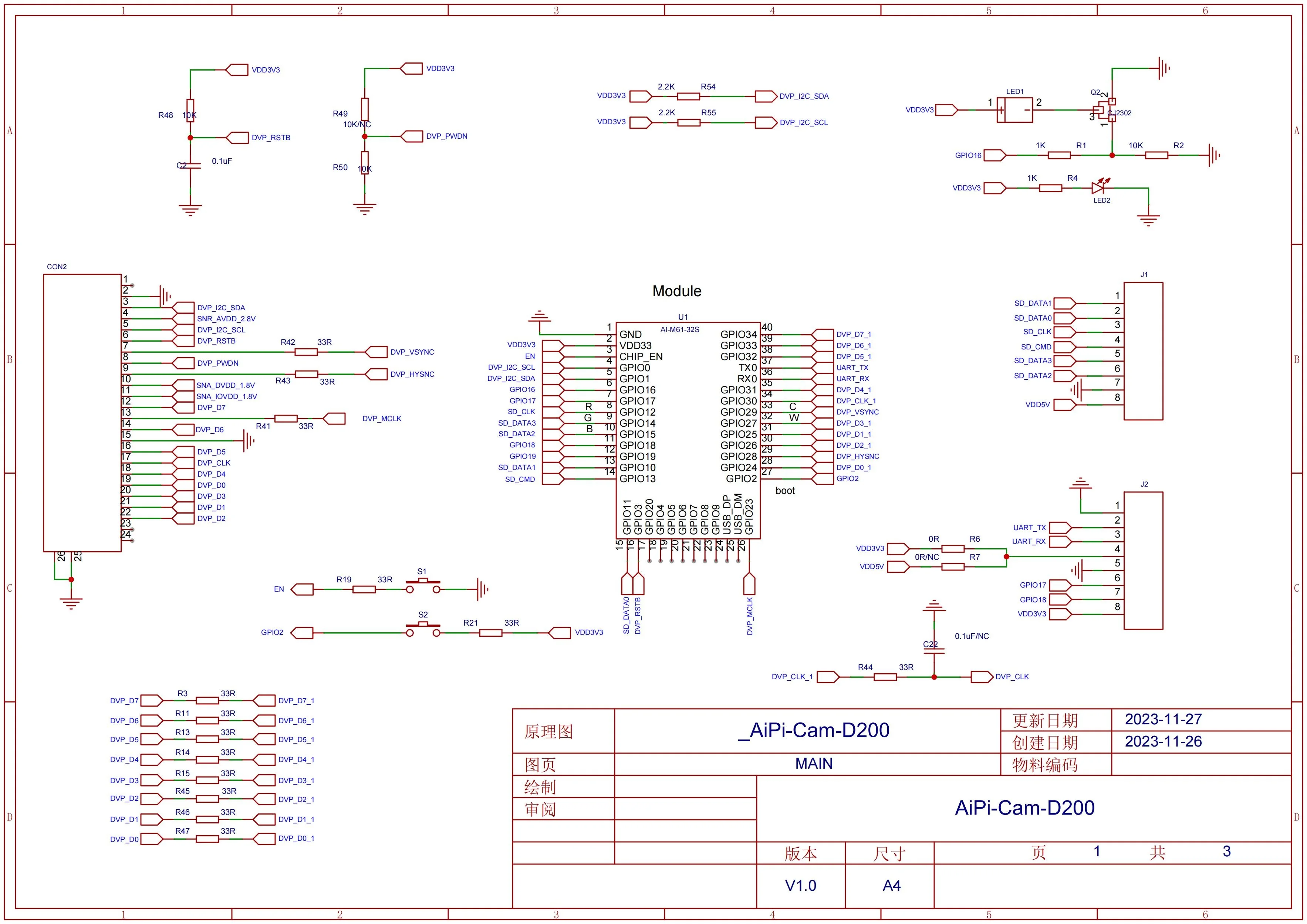Click the V1.0 version text
Screen dimensions: 1307x924
point(800,885)
